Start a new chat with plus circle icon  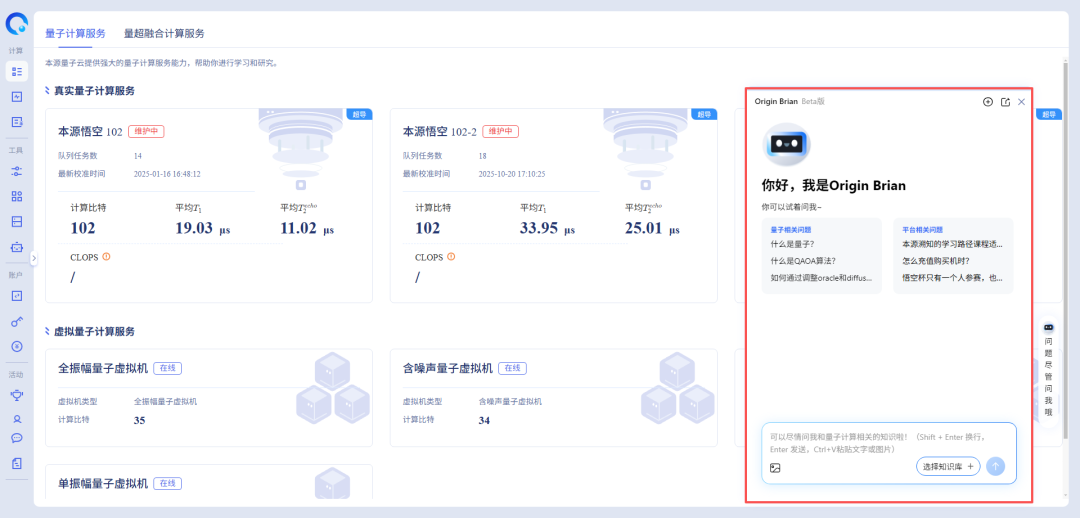(x=988, y=102)
